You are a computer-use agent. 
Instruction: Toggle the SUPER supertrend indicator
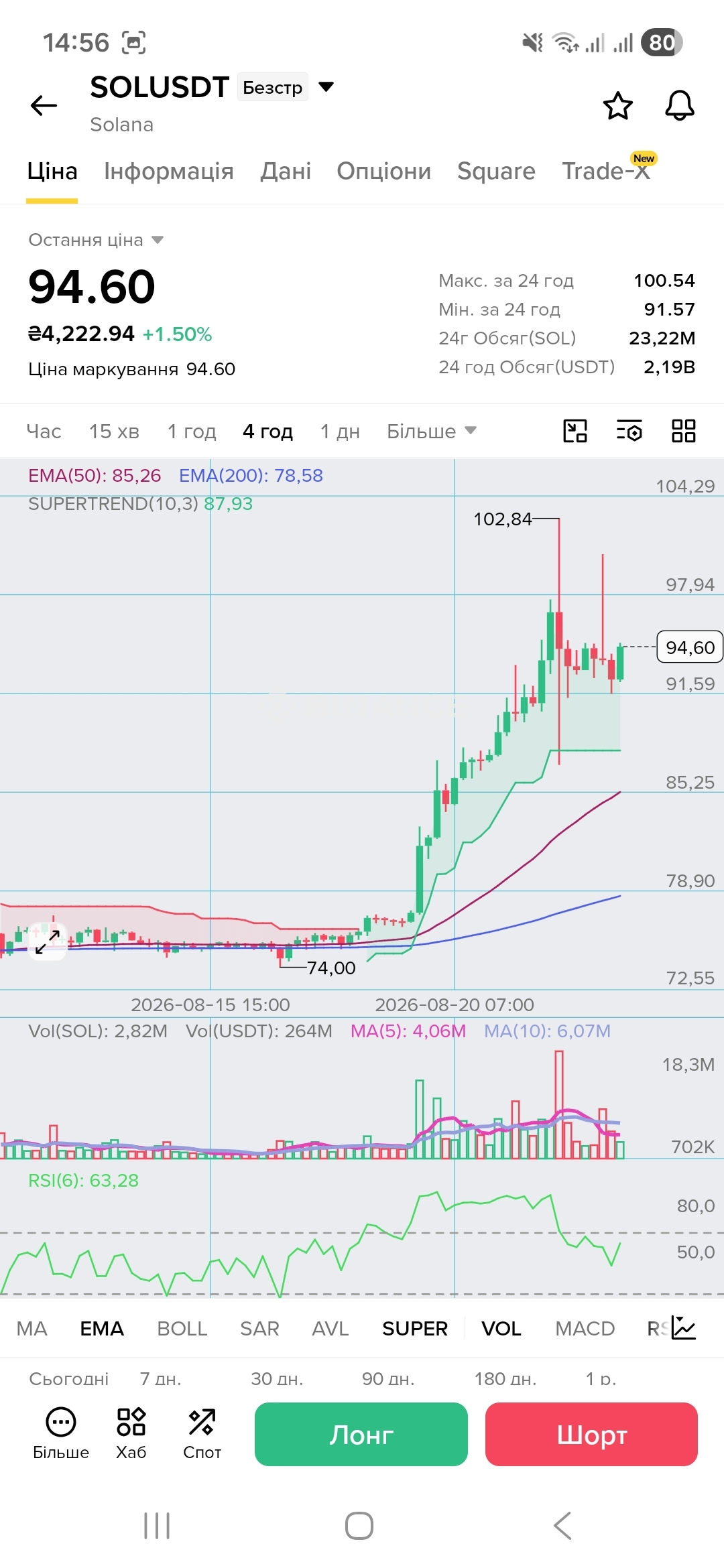(415, 1328)
